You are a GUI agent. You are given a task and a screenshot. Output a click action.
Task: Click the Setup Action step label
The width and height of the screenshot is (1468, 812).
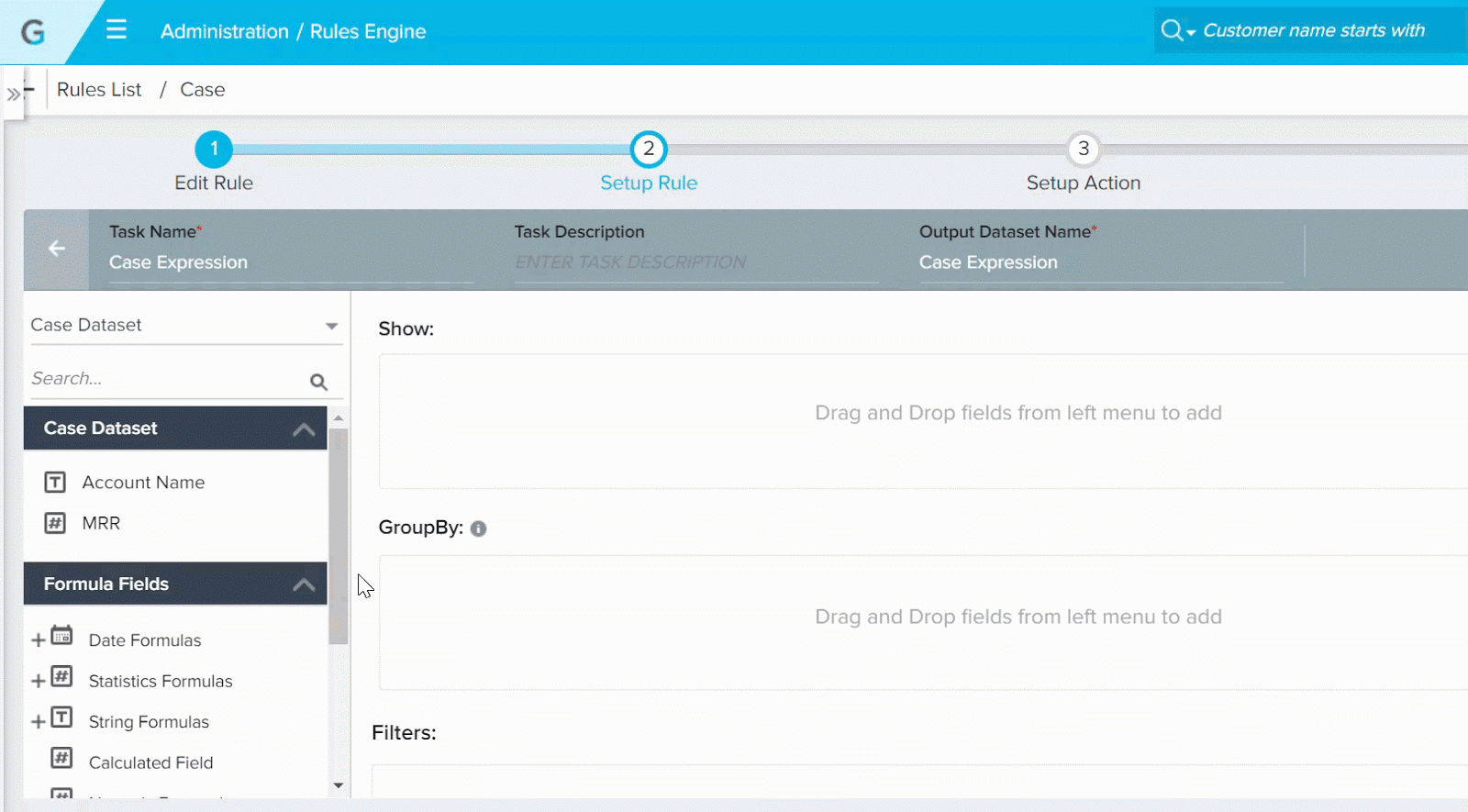1084,183
